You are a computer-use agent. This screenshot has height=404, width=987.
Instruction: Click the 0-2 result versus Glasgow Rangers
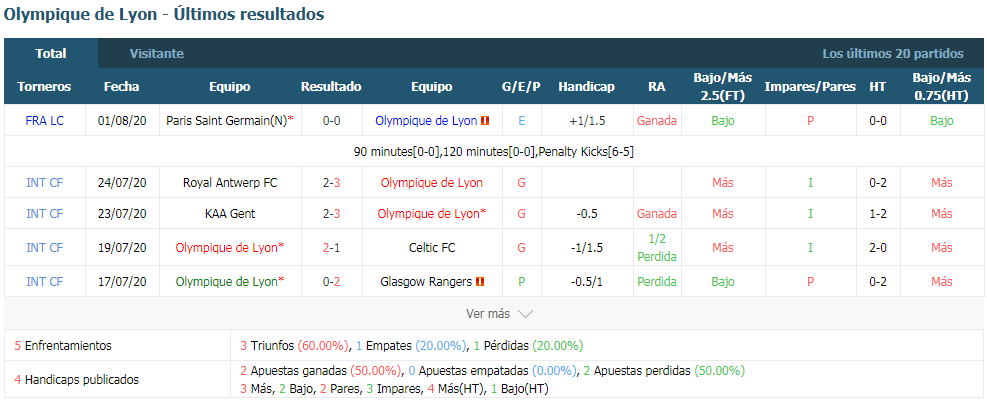coord(332,282)
